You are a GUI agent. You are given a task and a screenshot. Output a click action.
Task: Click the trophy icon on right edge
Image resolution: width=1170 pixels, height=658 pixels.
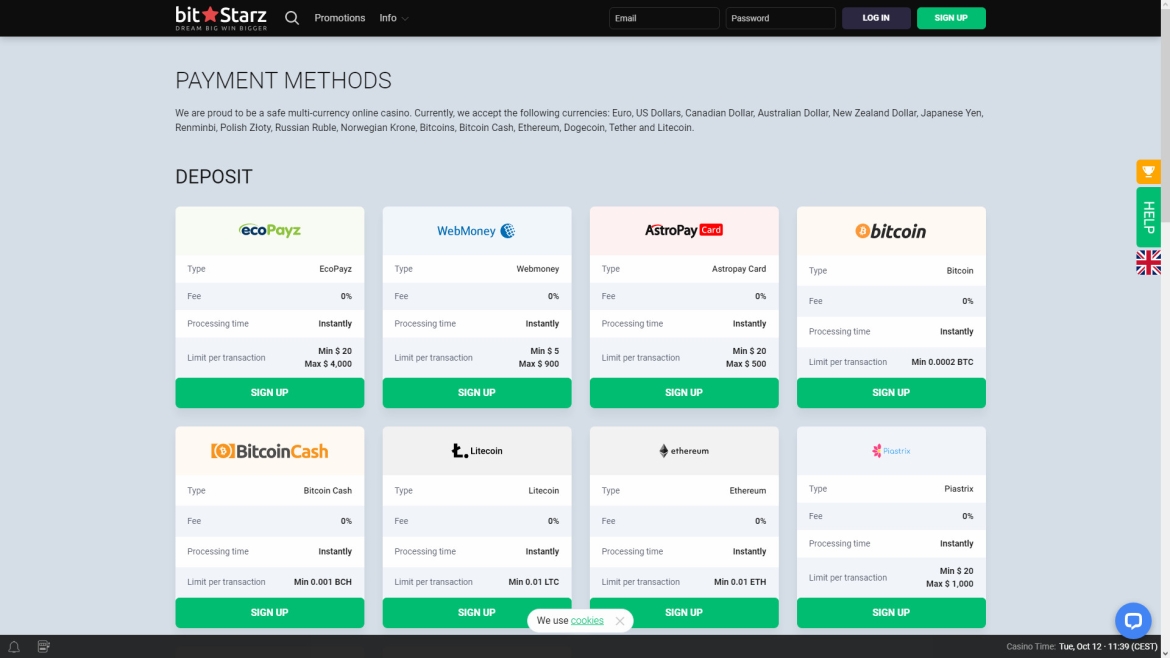coord(1148,172)
